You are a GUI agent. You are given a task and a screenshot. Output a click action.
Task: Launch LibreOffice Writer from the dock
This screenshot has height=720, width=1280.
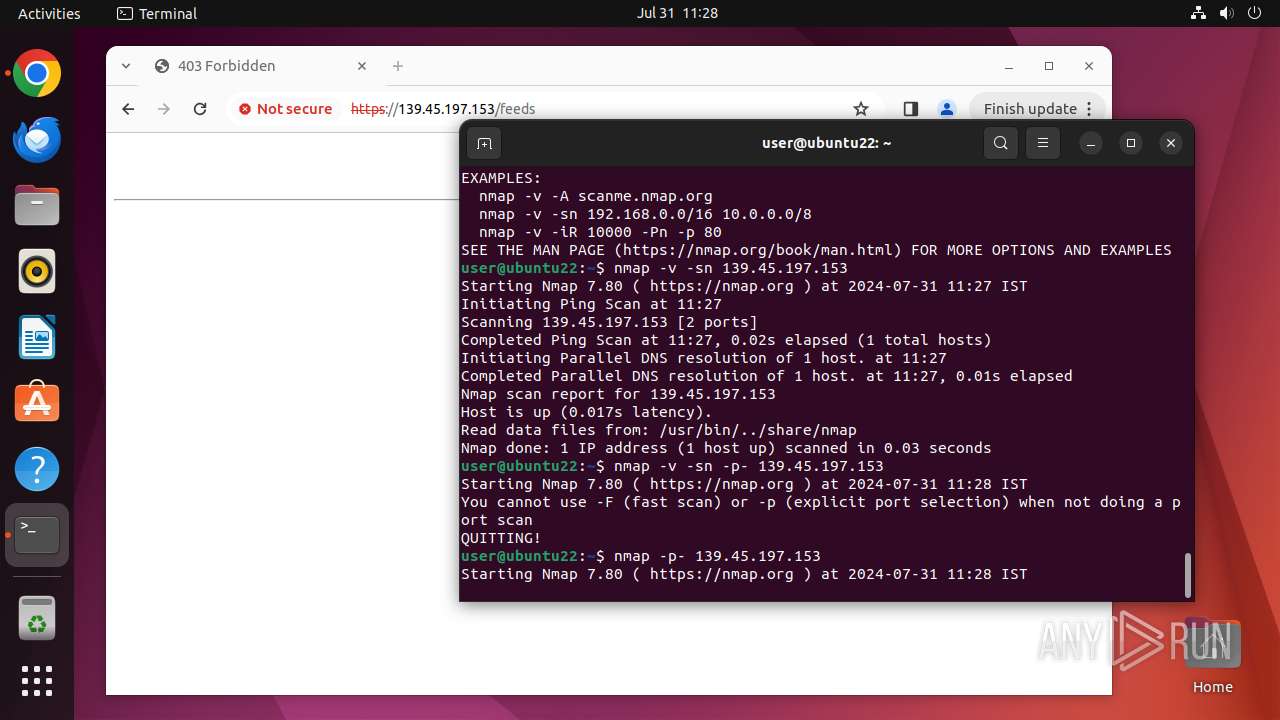click(x=37, y=337)
